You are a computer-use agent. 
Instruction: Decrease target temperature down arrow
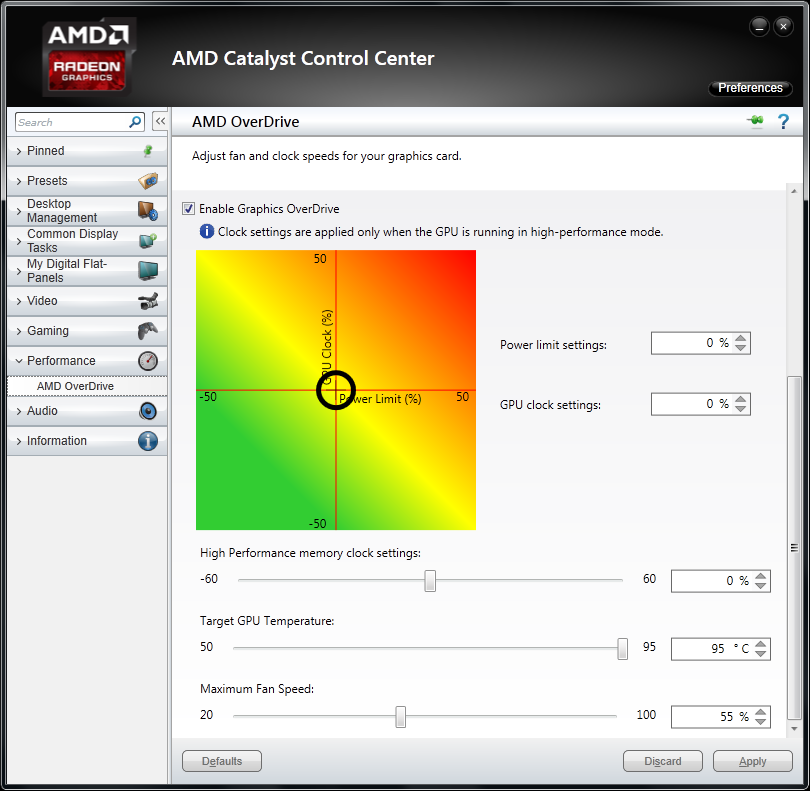760,654
